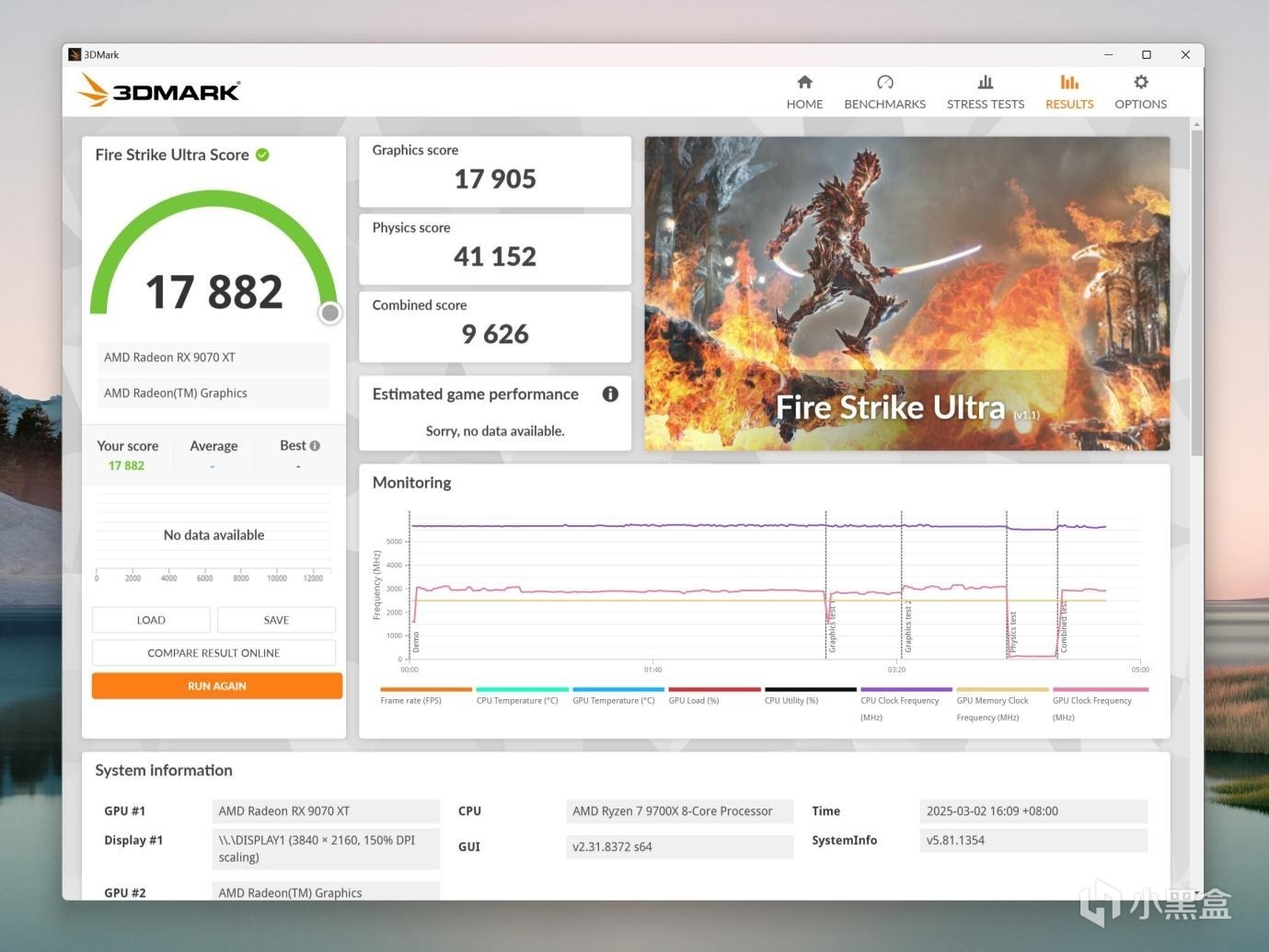The height and width of the screenshot is (952, 1269).
Task: Click the CPU value AMD Ryzen 7 9700X
Action: point(679,811)
